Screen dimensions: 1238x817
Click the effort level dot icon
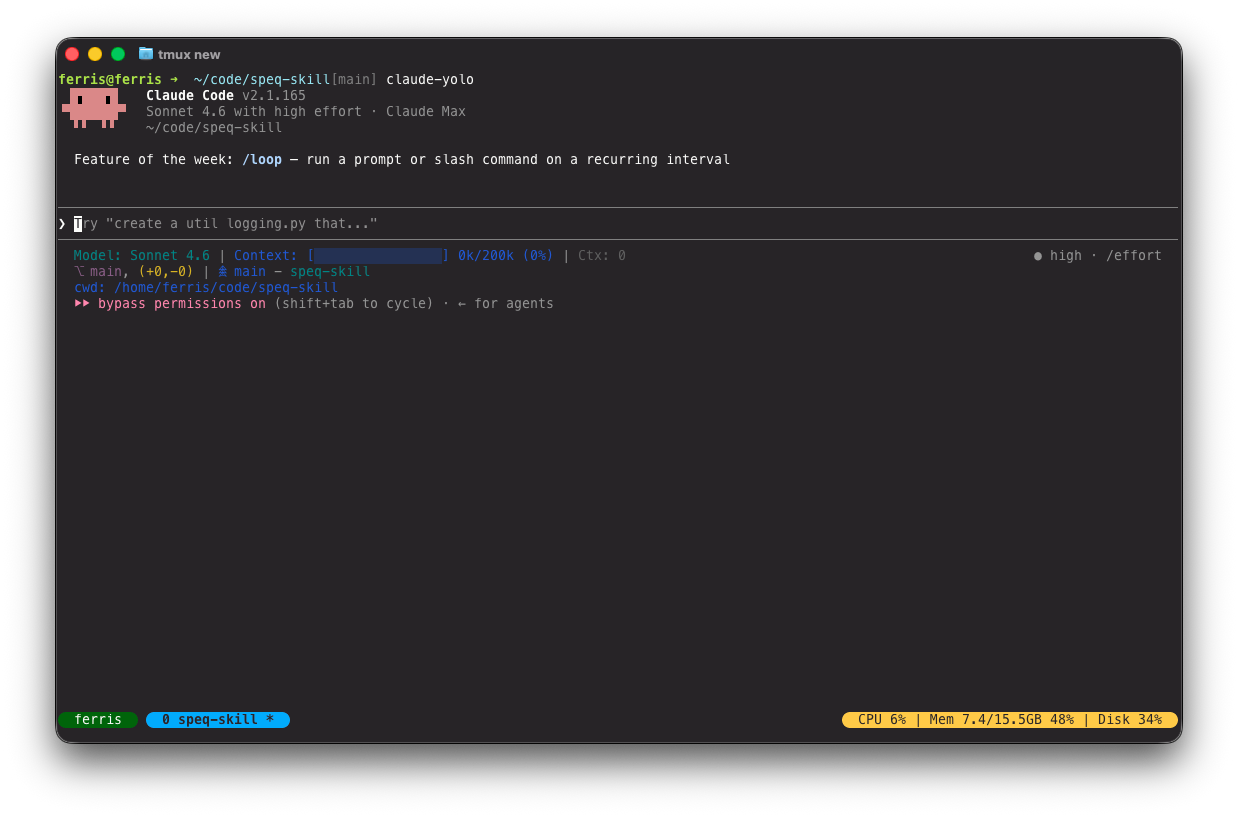pyautogui.click(x=1038, y=255)
